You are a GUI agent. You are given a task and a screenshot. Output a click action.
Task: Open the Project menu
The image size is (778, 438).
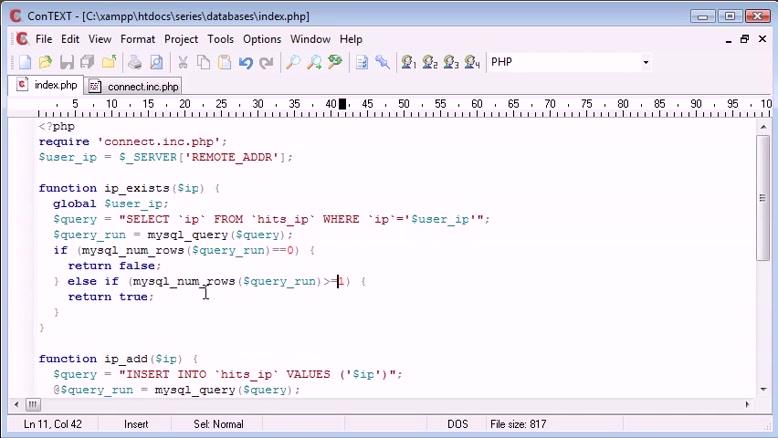[181, 39]
